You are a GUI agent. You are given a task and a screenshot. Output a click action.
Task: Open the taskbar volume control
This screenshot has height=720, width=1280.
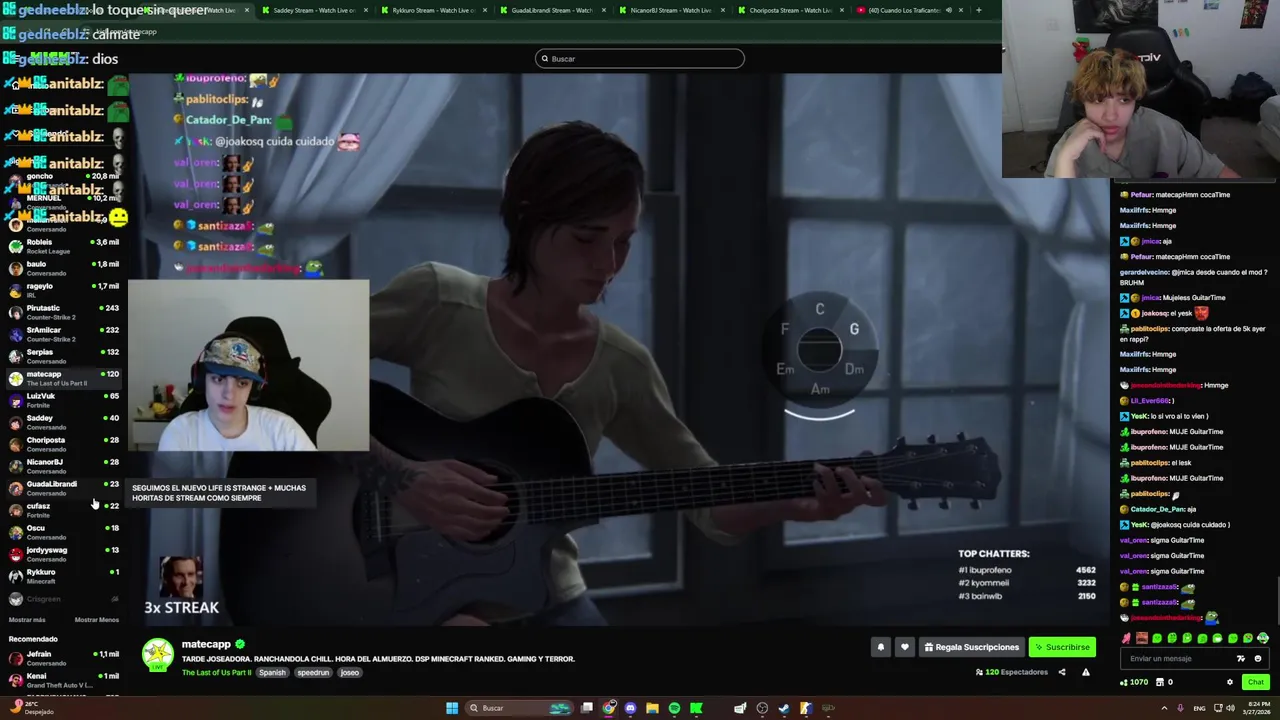[1231, 708]
